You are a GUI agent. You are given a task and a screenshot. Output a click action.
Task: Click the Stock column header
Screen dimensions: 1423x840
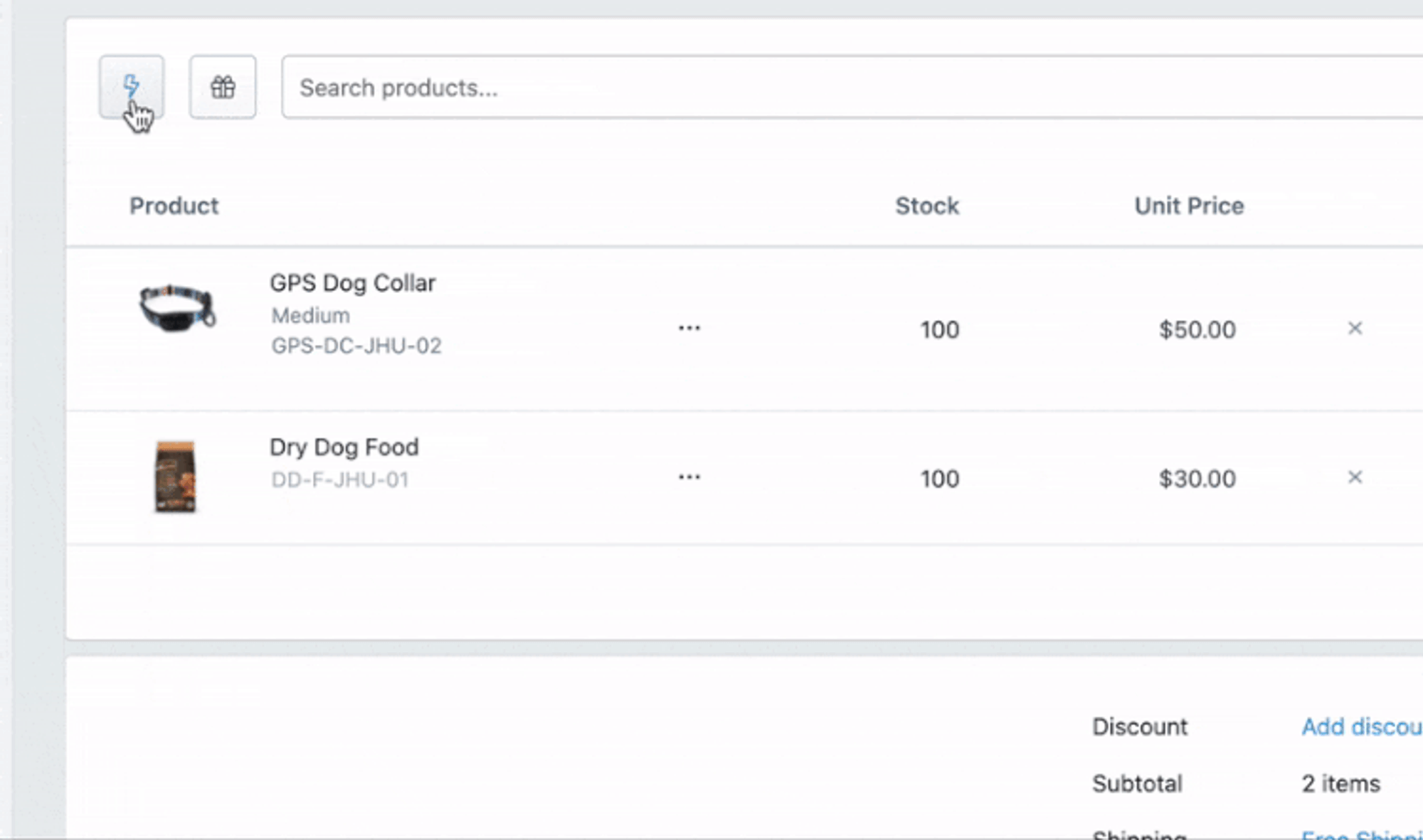(x=926, y=206)
